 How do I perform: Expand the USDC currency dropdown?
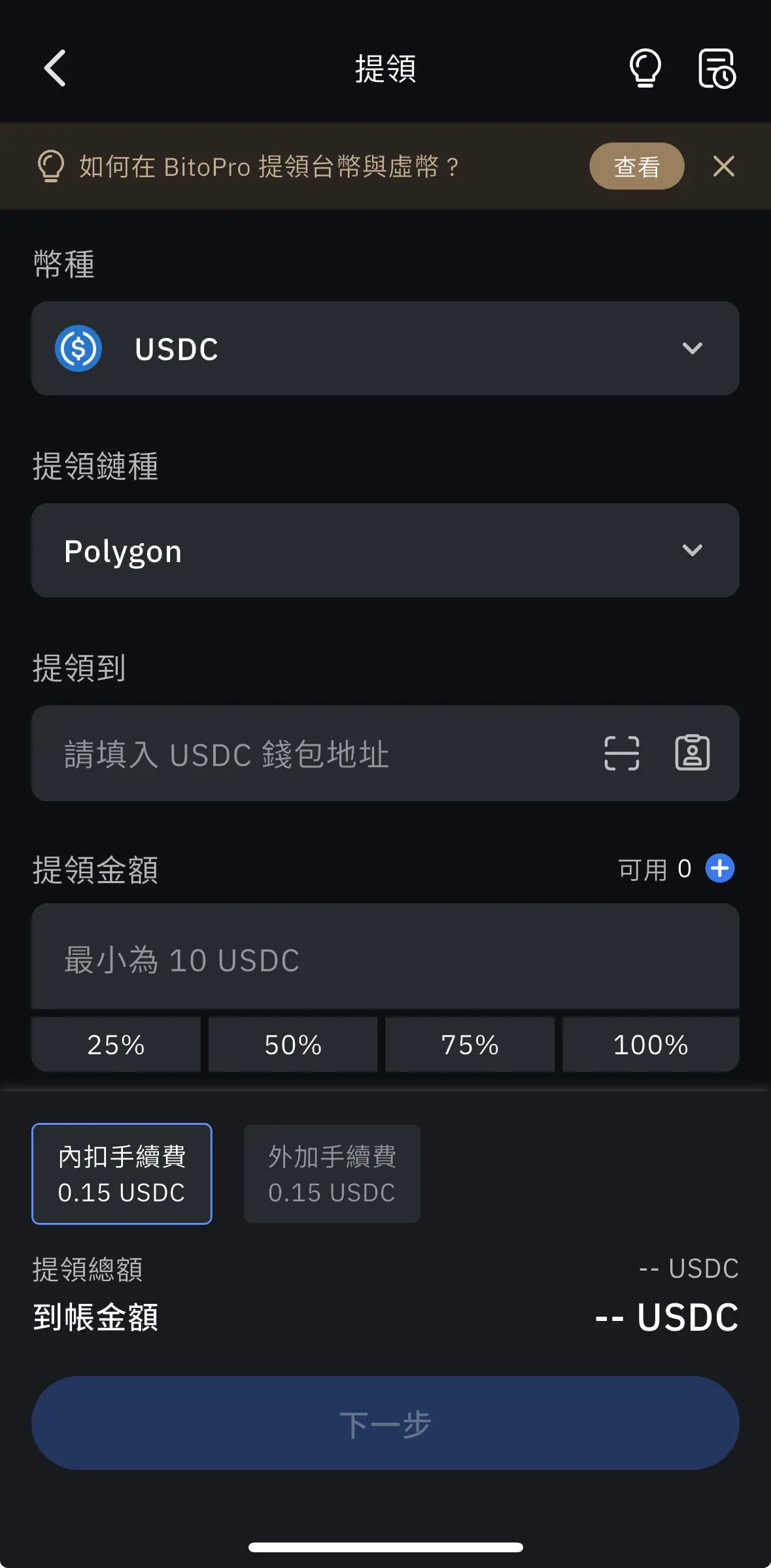pyautogui.click(x=692, y=348)
